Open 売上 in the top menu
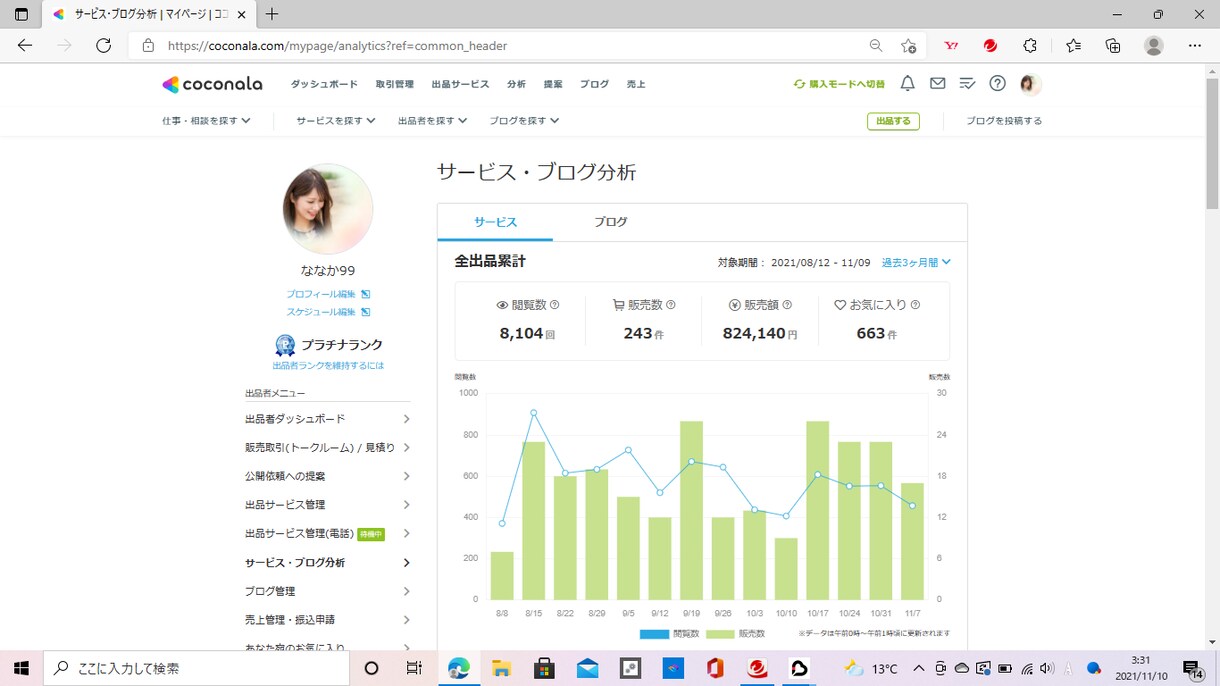1220x686 pixels. tap(636, 84)
